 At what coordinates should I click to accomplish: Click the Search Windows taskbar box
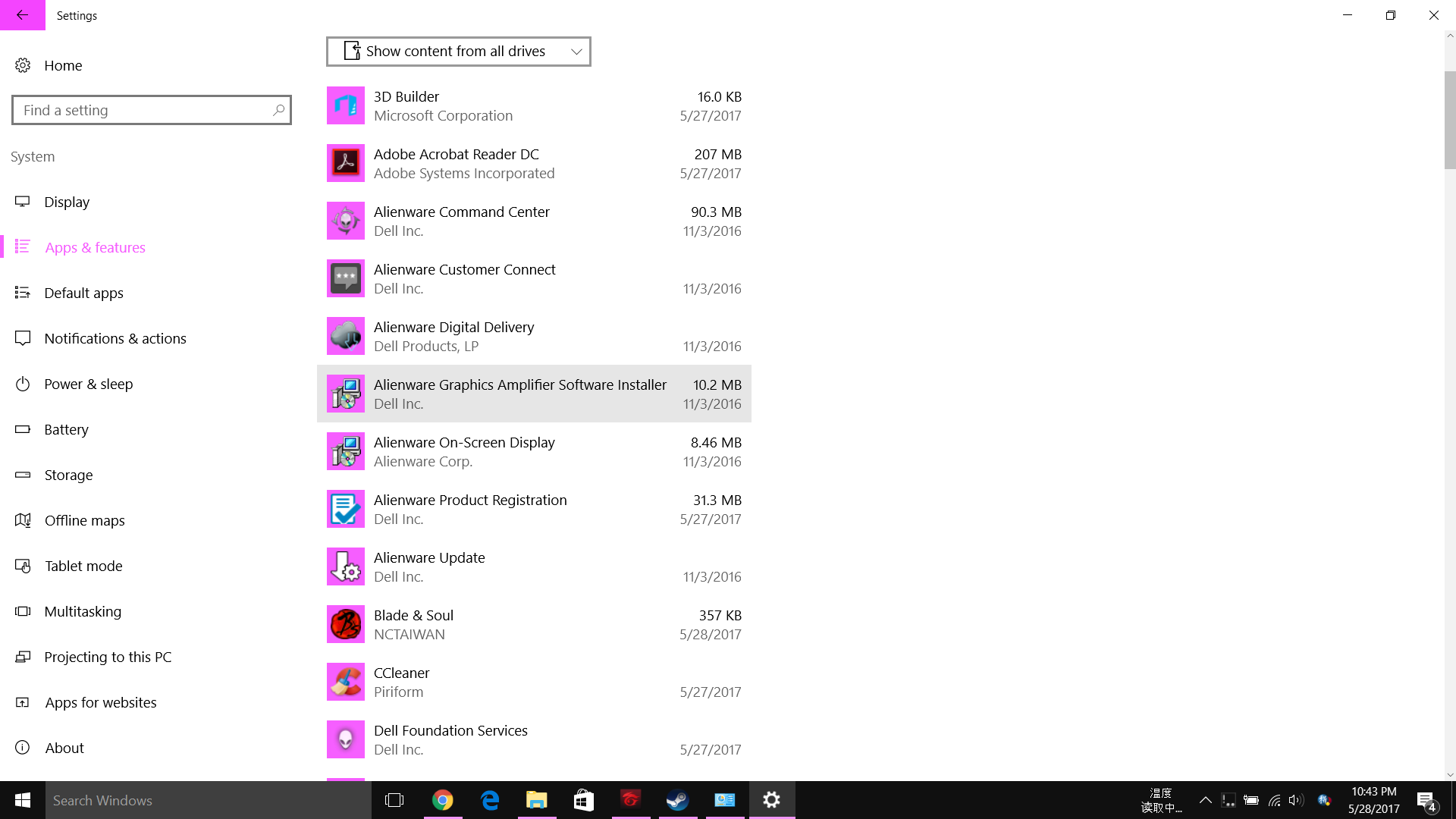coord(209,800)
